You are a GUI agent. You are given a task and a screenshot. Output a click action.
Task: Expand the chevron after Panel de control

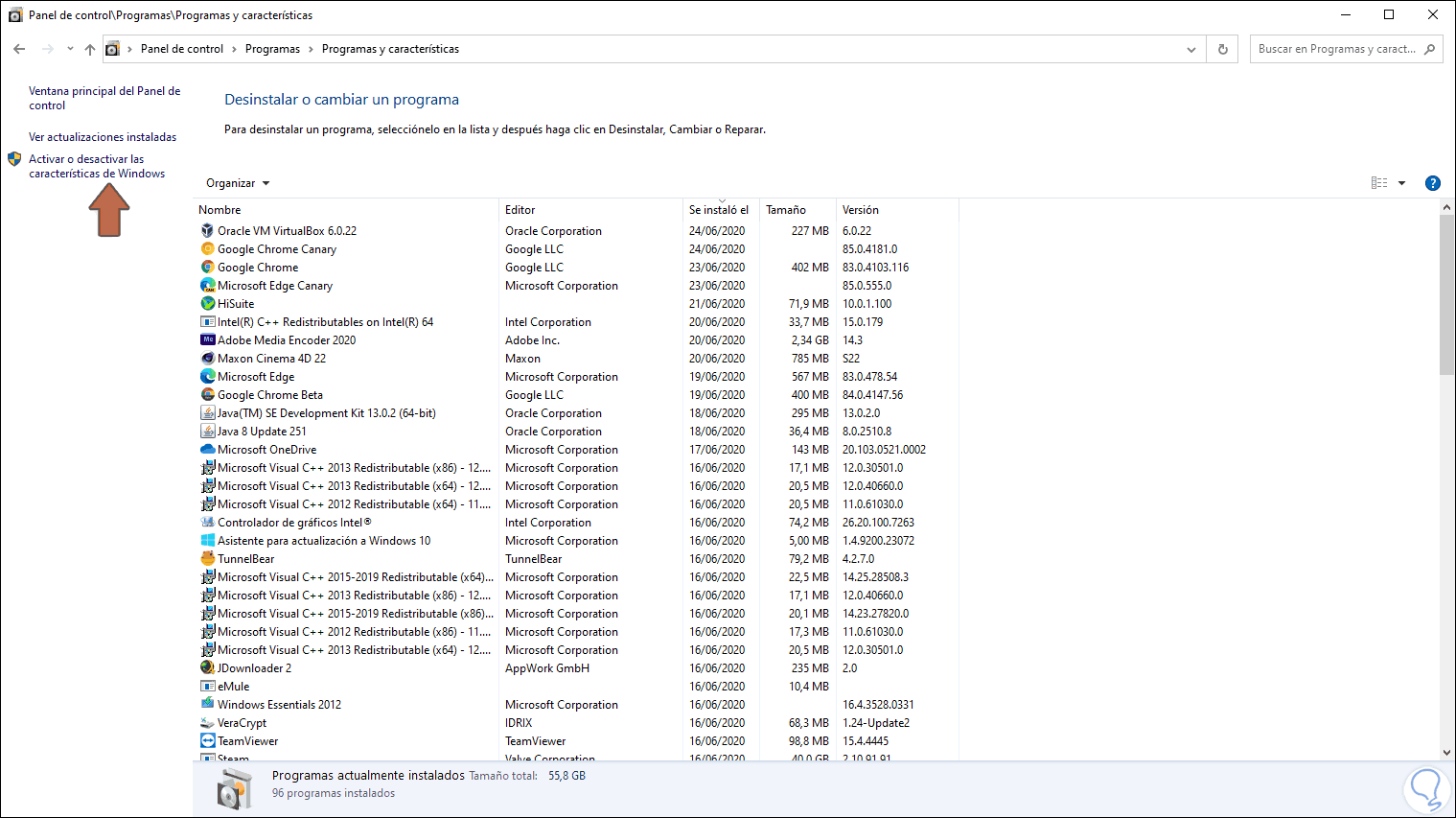coord(234,49)
